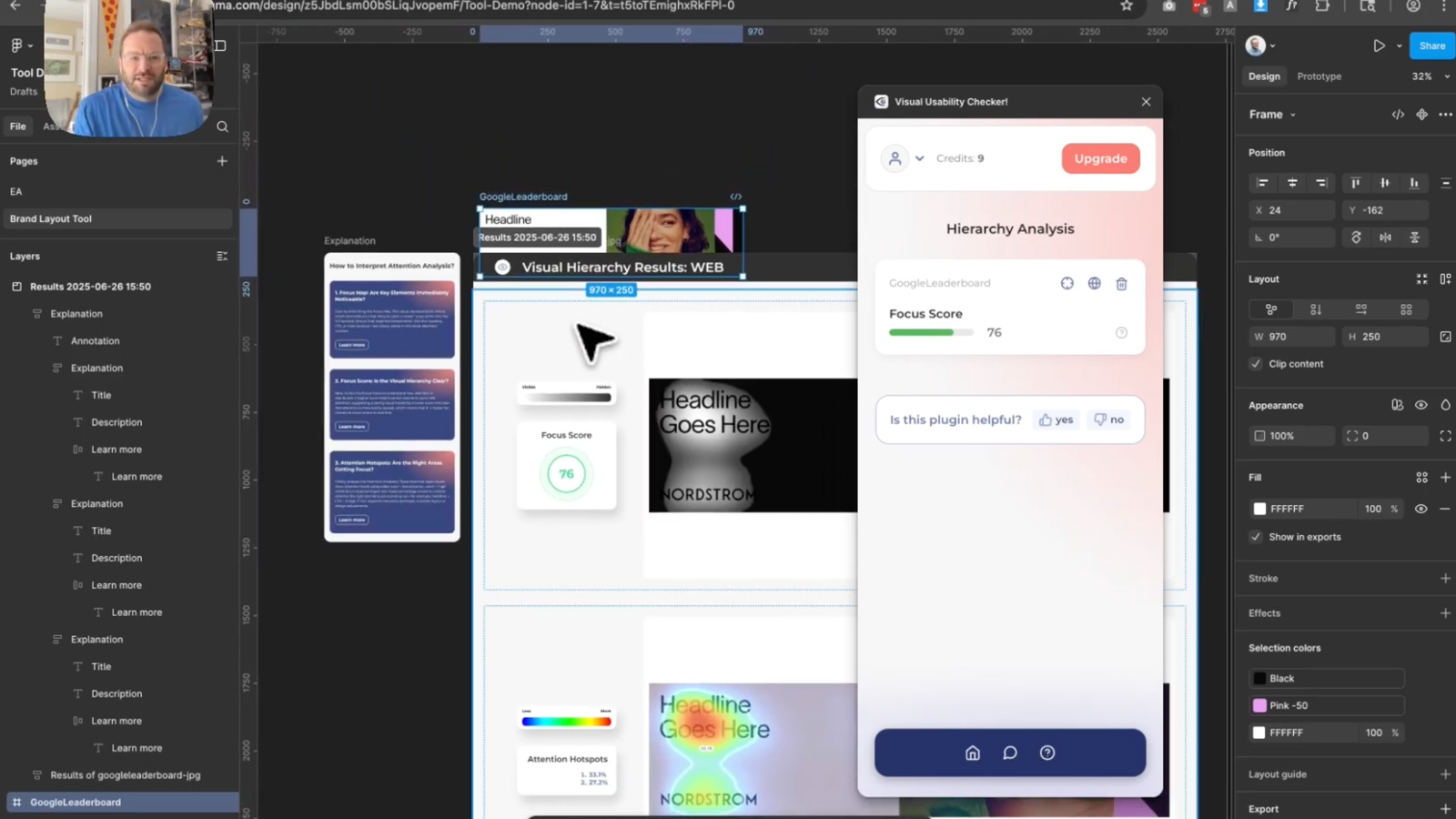Click the align left icon
Screen dimensions: 1456x819
point(1262,183)
